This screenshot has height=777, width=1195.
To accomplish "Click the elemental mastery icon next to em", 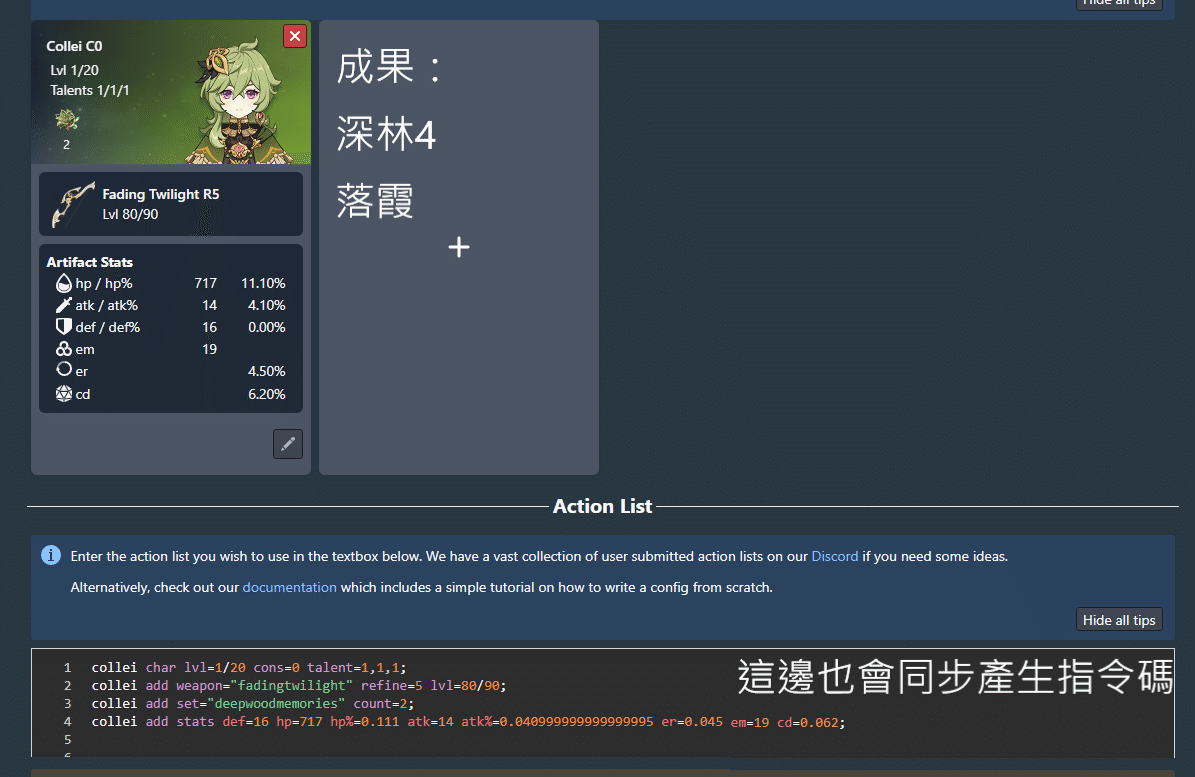I will pos(64,349).
